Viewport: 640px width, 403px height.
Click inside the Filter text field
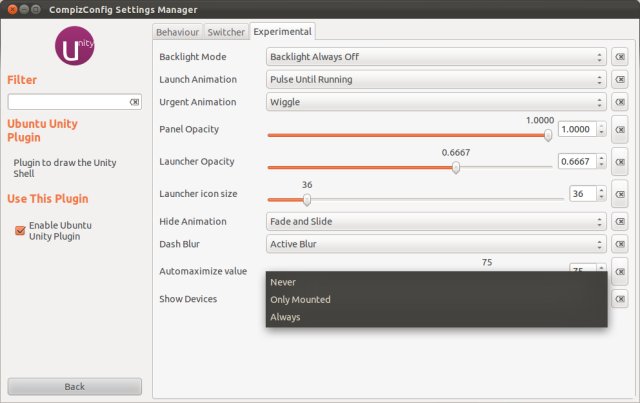(68, 102)
